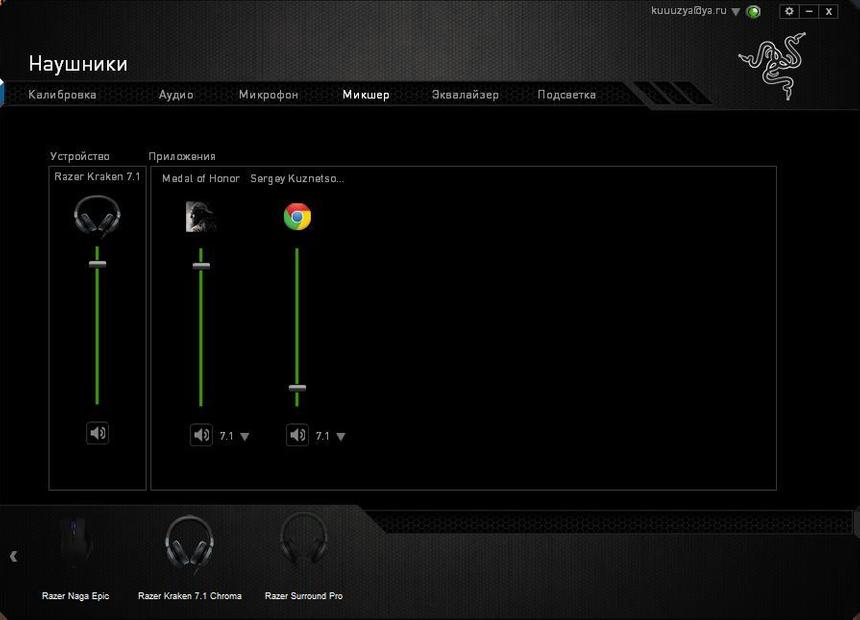Select the Микрофон tab
Screen dimensions: 860x620
tap(267, 94)
